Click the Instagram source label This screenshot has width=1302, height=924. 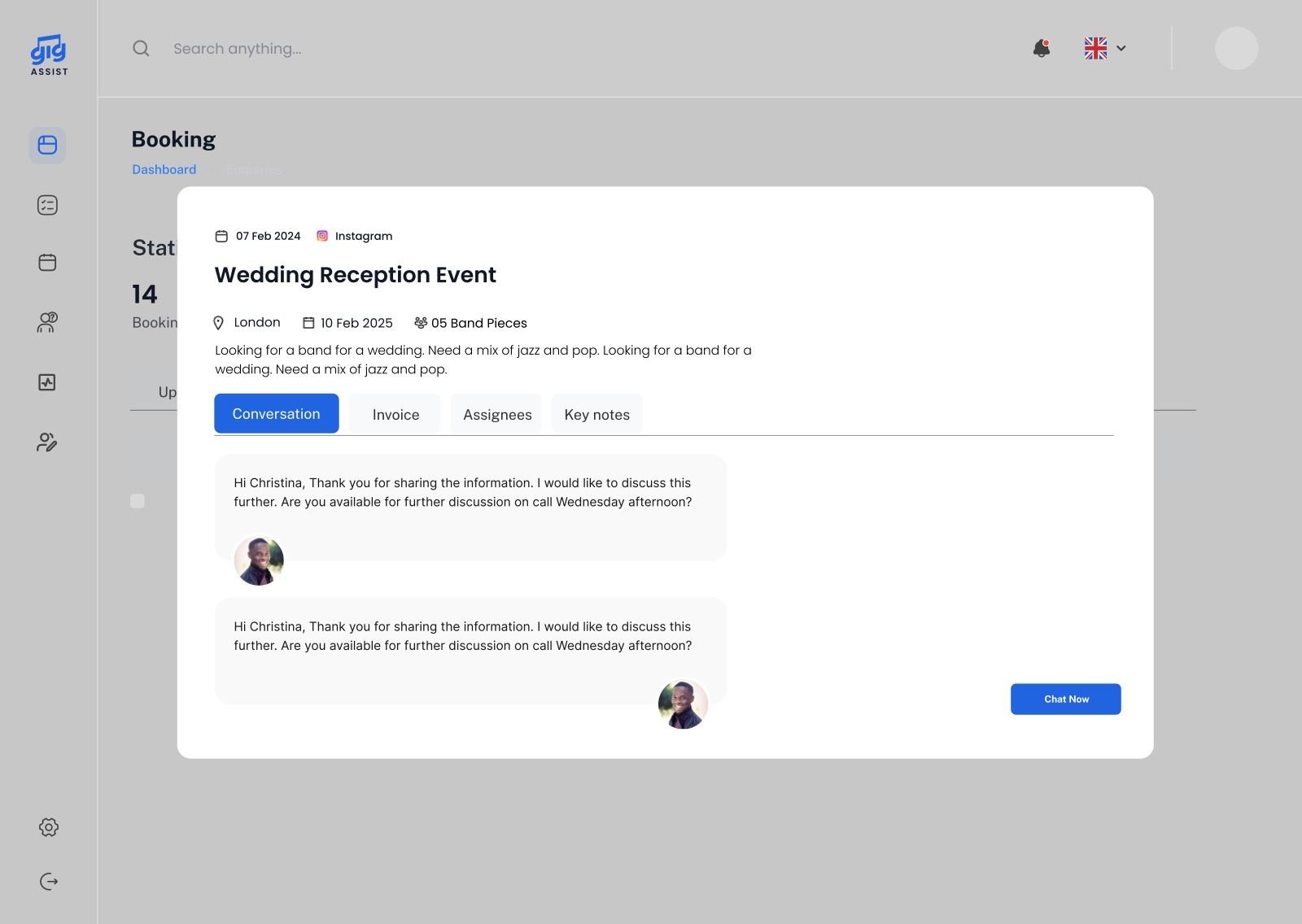click(x=364, y=236)
